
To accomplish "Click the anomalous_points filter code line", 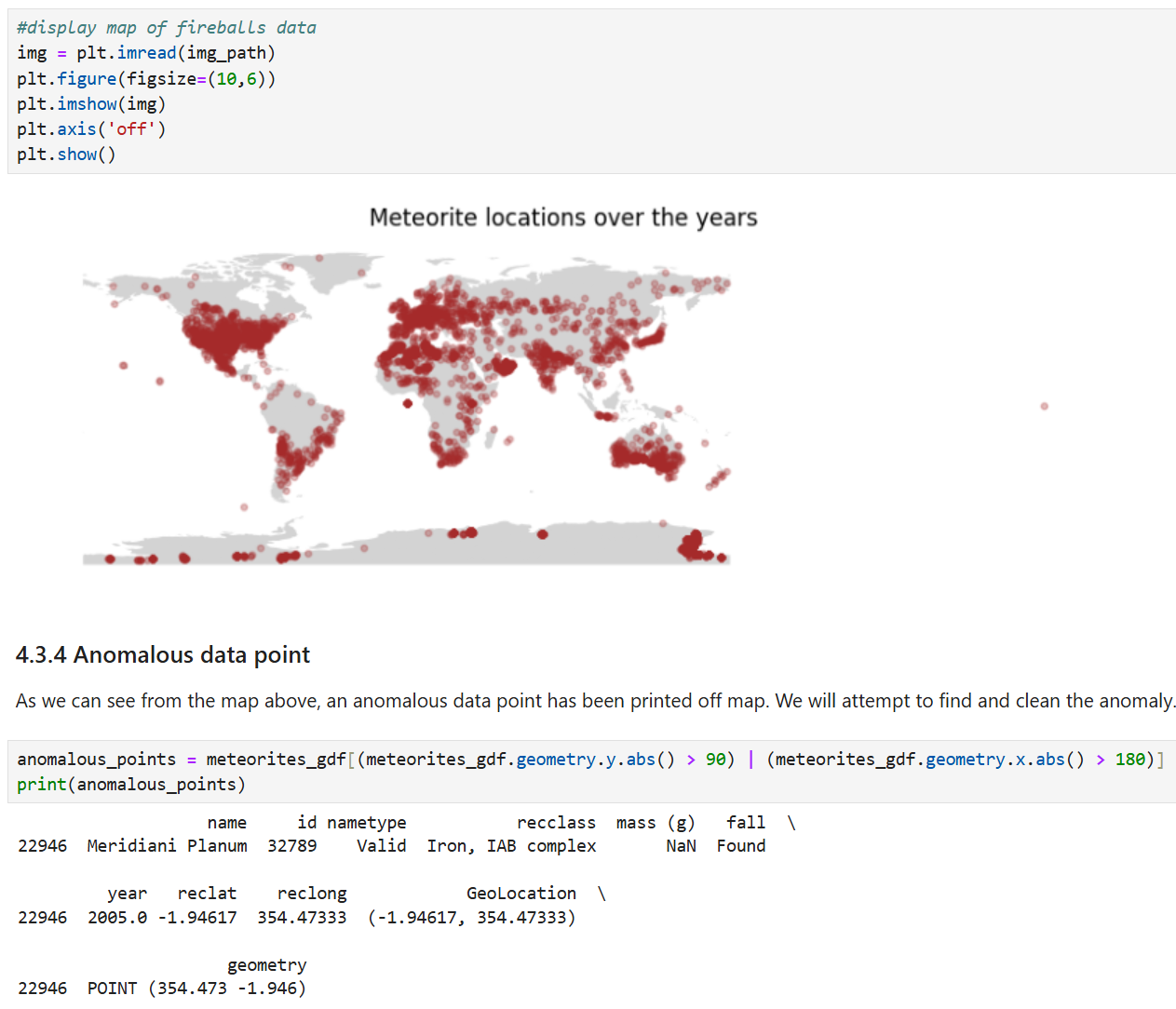I will pyautogui.click(x=590, y=760).
